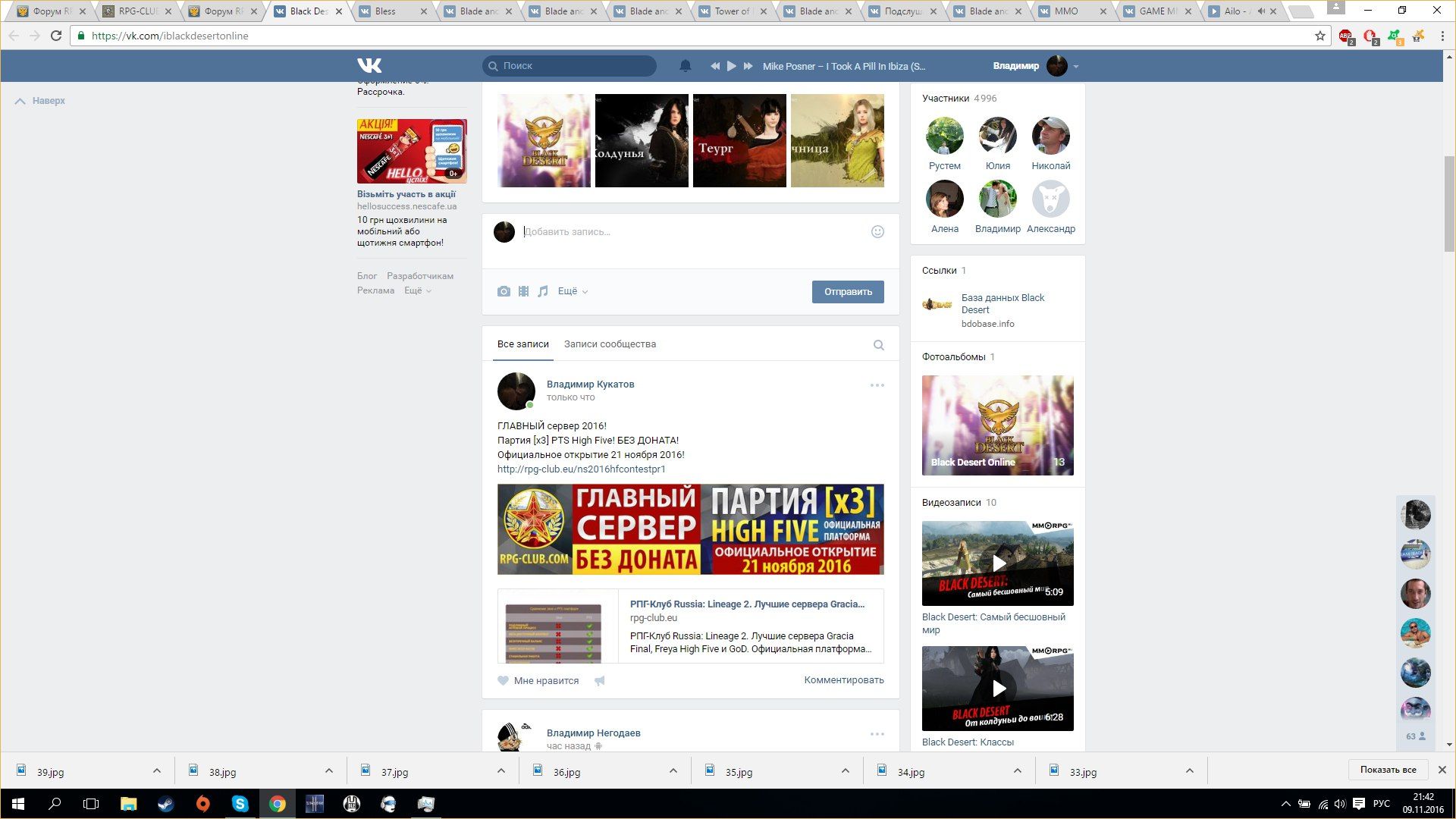Image resolution: width=1456 pixels, height=819 pixels.
Task: Click the Отправить button
Action: pos(848,292)
